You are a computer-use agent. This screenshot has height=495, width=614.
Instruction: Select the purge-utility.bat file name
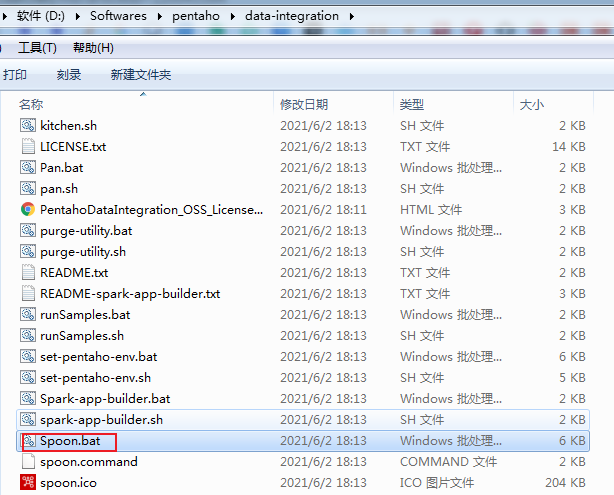tap(86, 231)
